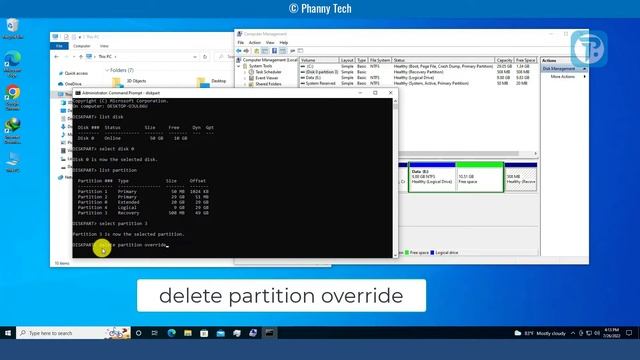The width and height of the screenshot is (640, 360).
Task: Select Event Viewer in the tree
Action: coord(267,78)
